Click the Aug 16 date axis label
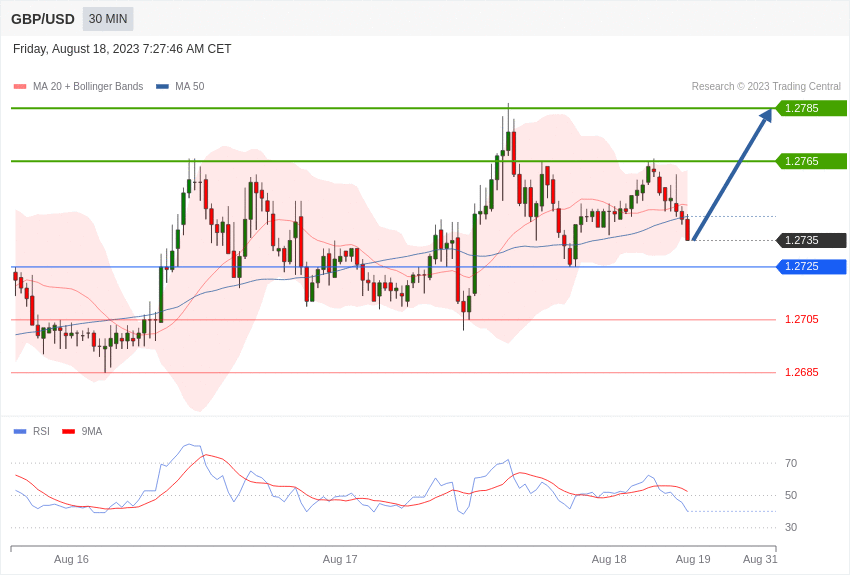Image resolution: width=850 pixels, height=576 pixels. [71, 559]
